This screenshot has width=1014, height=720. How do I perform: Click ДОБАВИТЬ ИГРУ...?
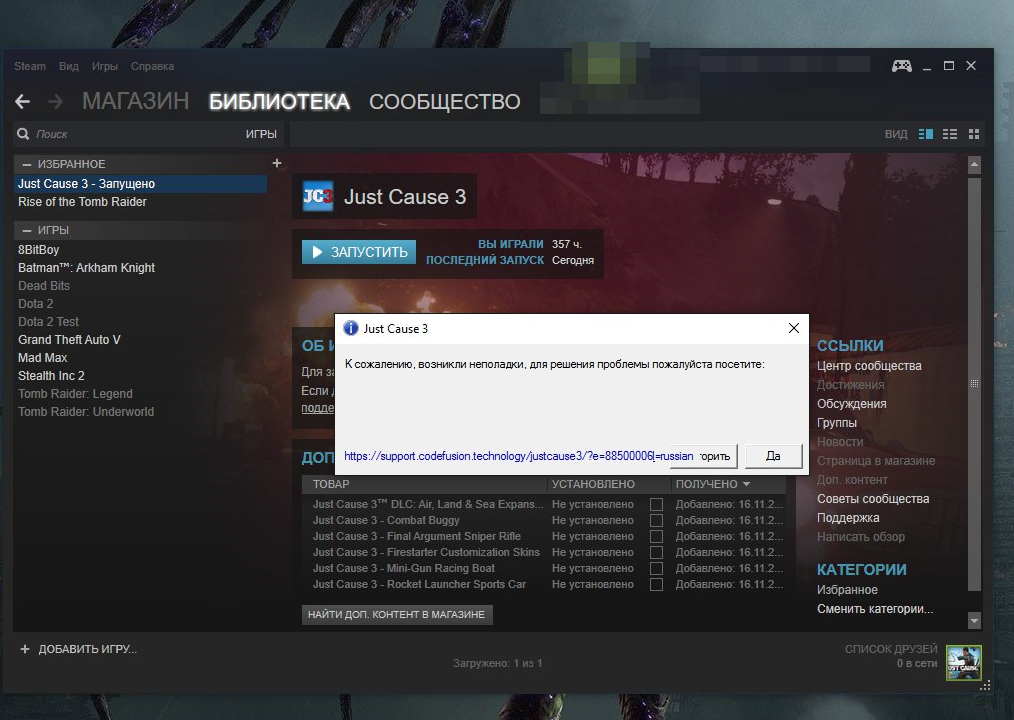point(87,649)
